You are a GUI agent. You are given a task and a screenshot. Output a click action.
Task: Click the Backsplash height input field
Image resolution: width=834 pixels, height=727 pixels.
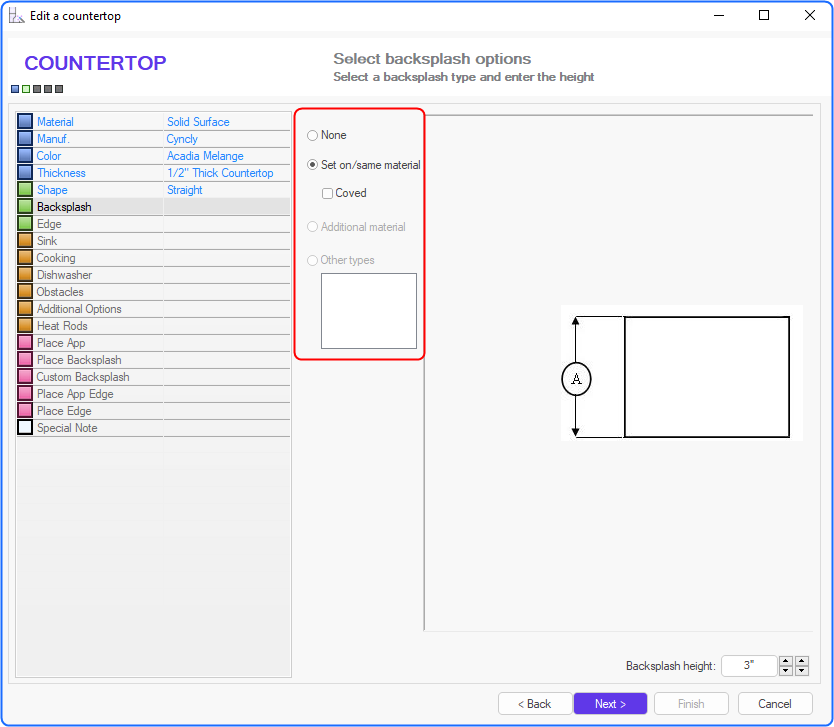coord(749,666)
